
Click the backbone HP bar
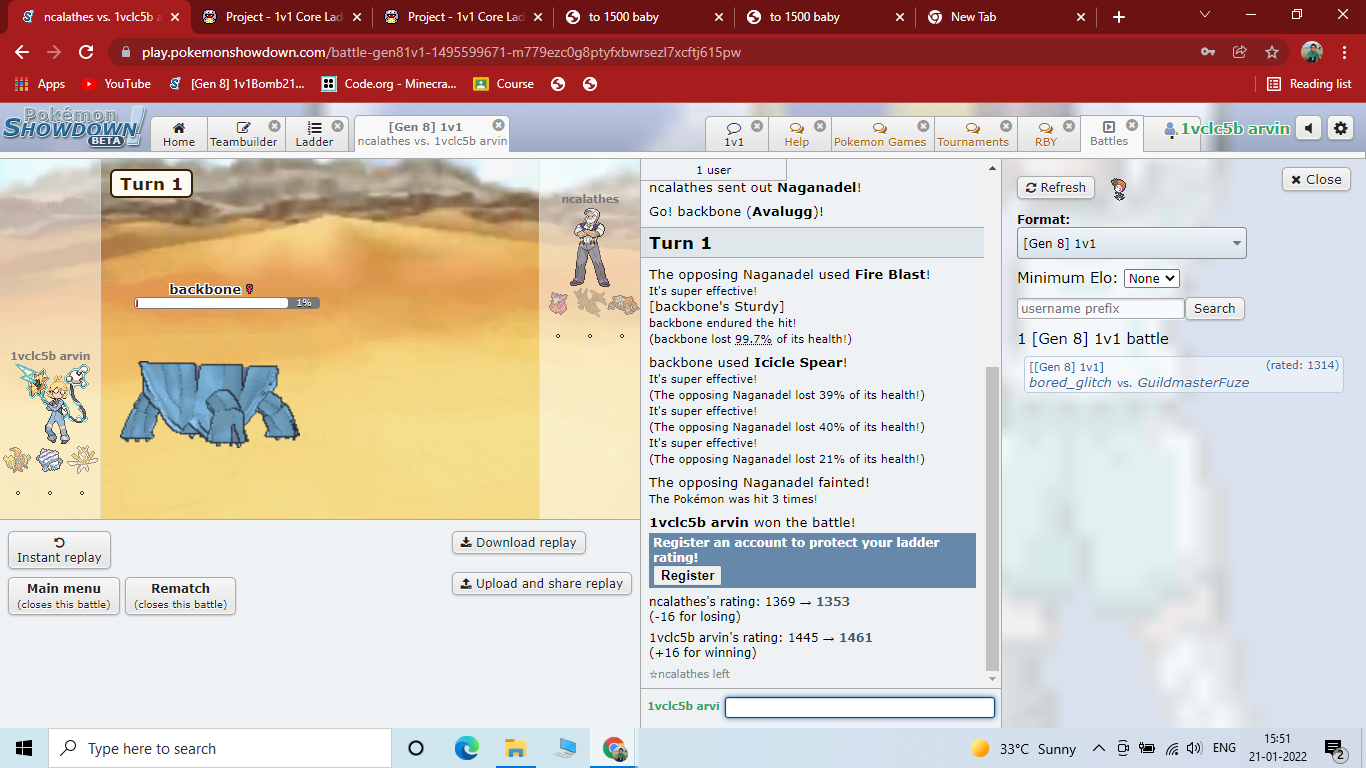pos(227,303)
